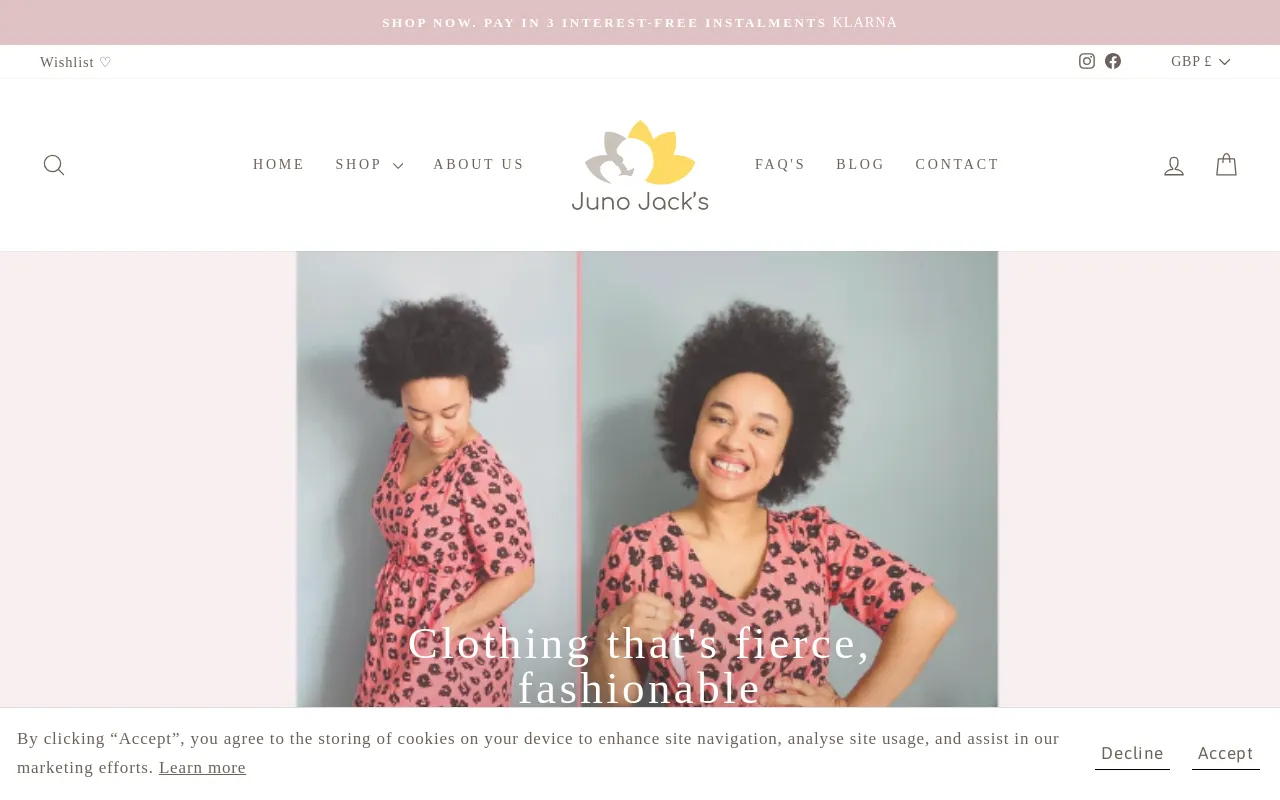Open the About Us page

(x=479, y=165)
